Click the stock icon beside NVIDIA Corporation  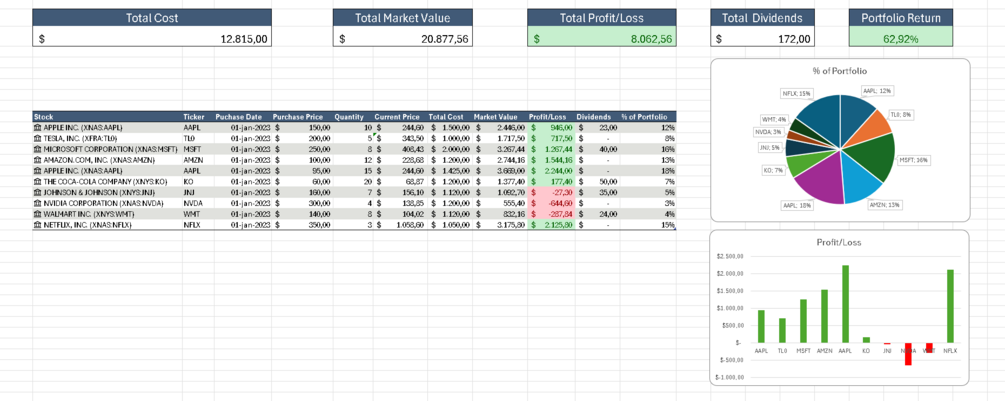pyautogui.click(x=38, y=202)
